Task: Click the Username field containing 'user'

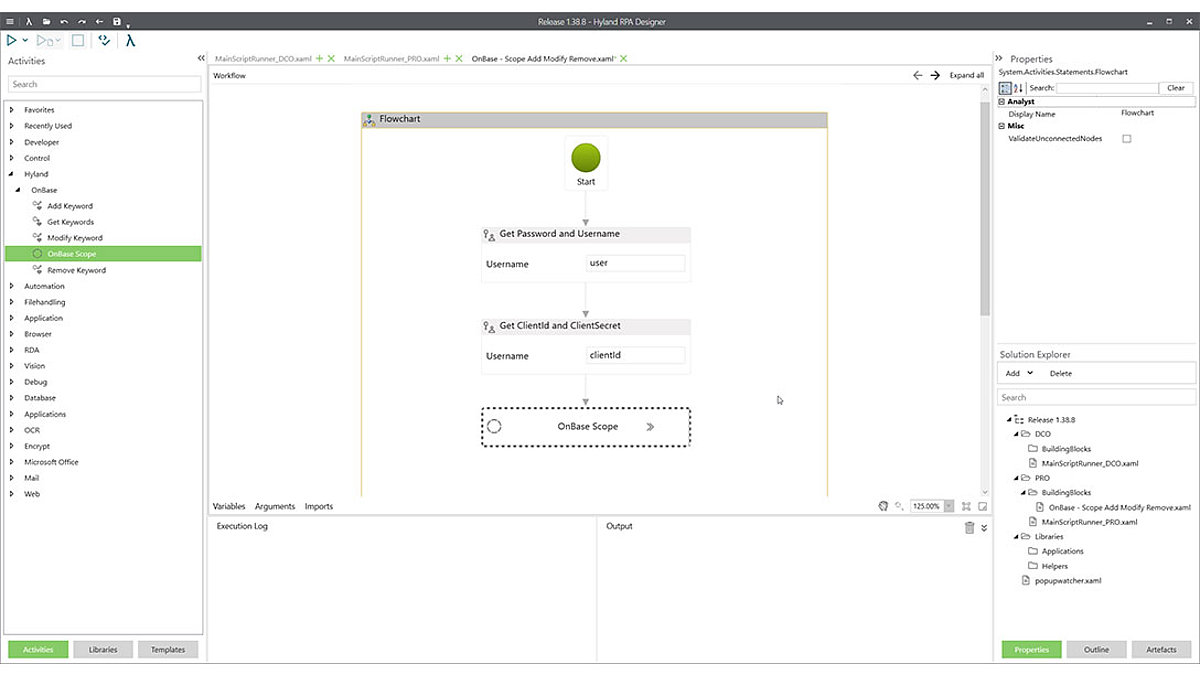Action: (x=636, y=264)
